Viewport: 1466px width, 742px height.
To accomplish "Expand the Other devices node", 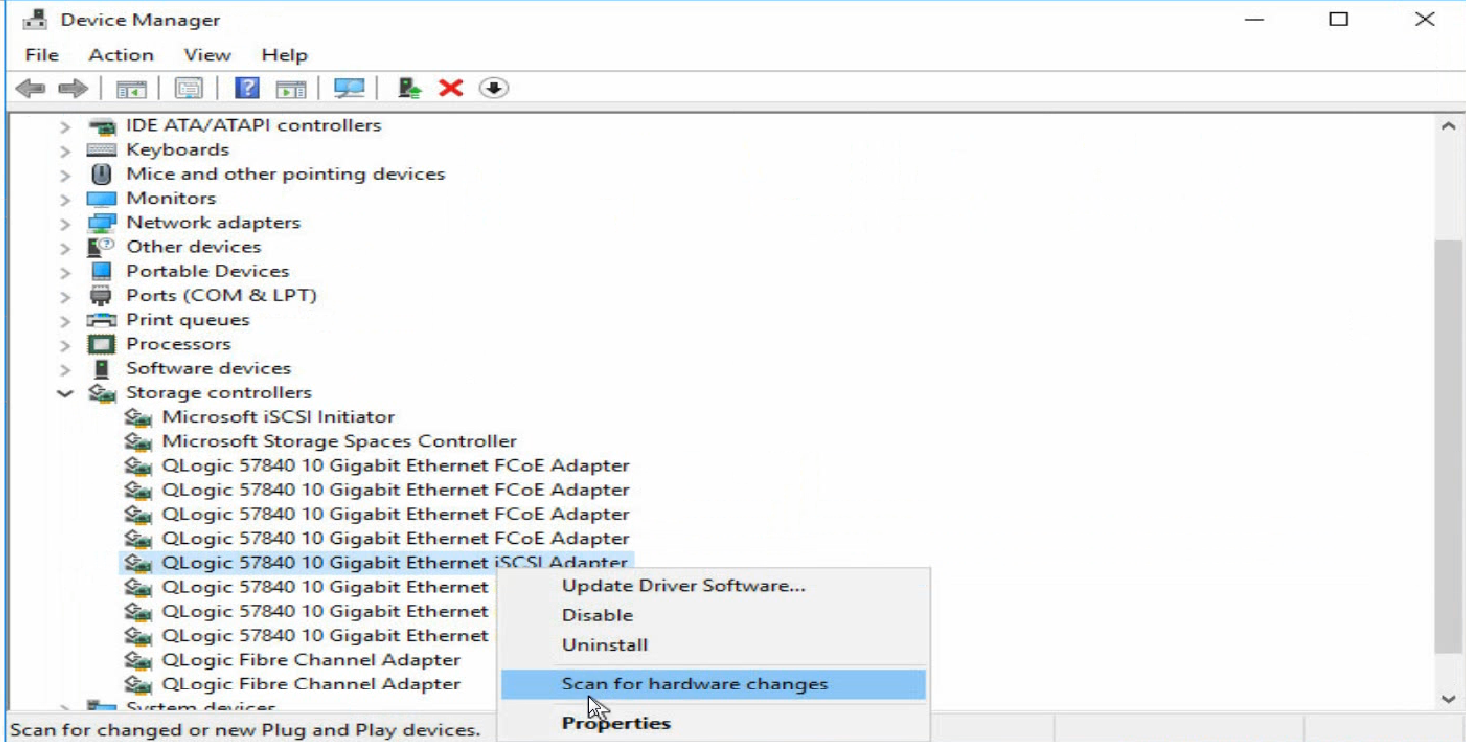I will point(65,248).
